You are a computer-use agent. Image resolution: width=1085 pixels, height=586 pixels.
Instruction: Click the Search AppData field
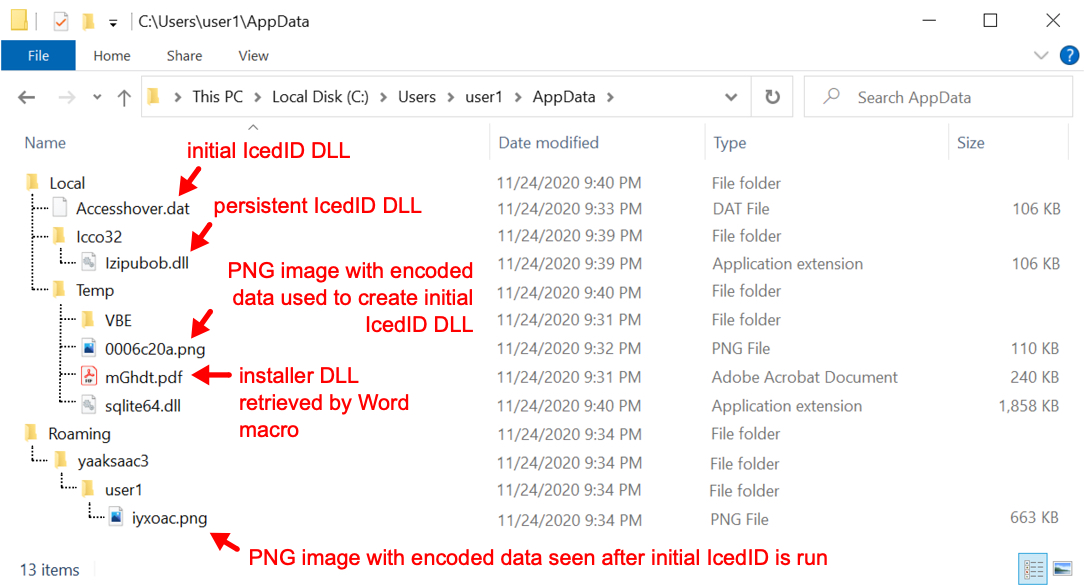(938, 97)
